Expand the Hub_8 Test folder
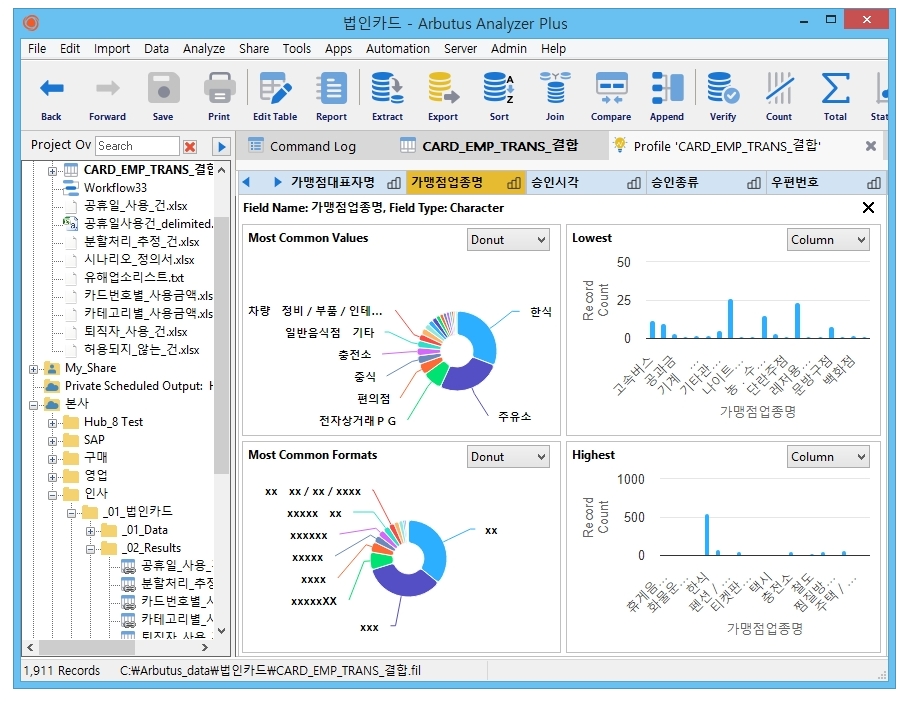The image size is (908, 709). pyautogui.click(x=52, y=423)
